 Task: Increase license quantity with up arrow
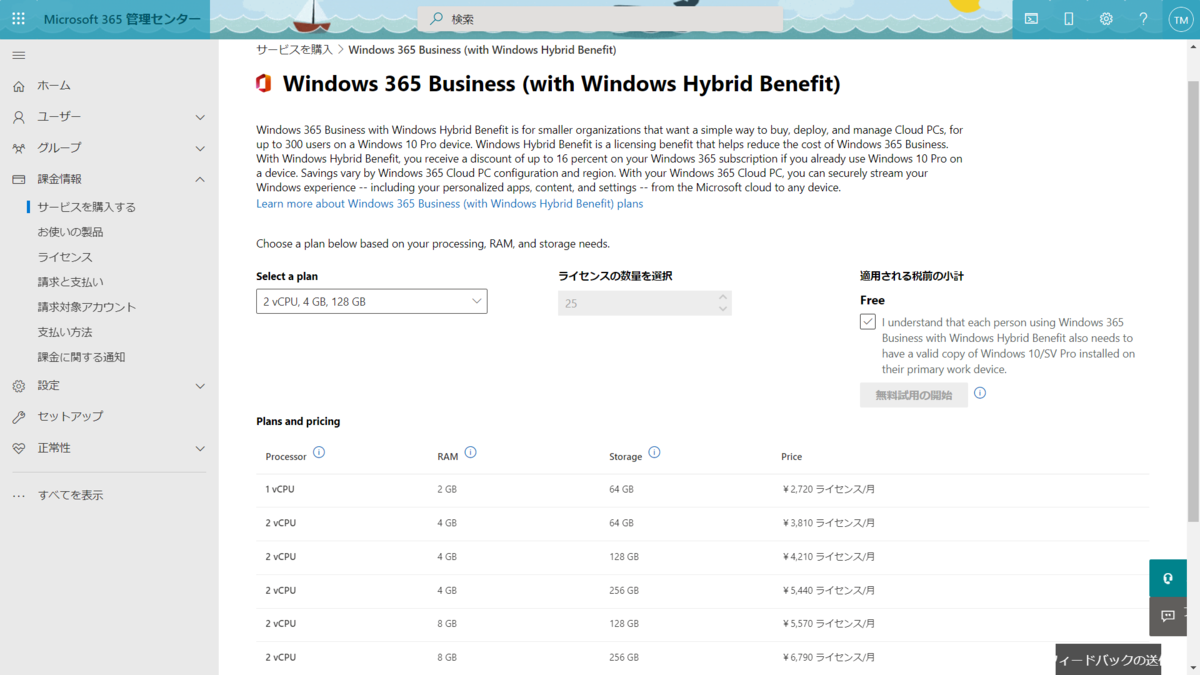723,297
